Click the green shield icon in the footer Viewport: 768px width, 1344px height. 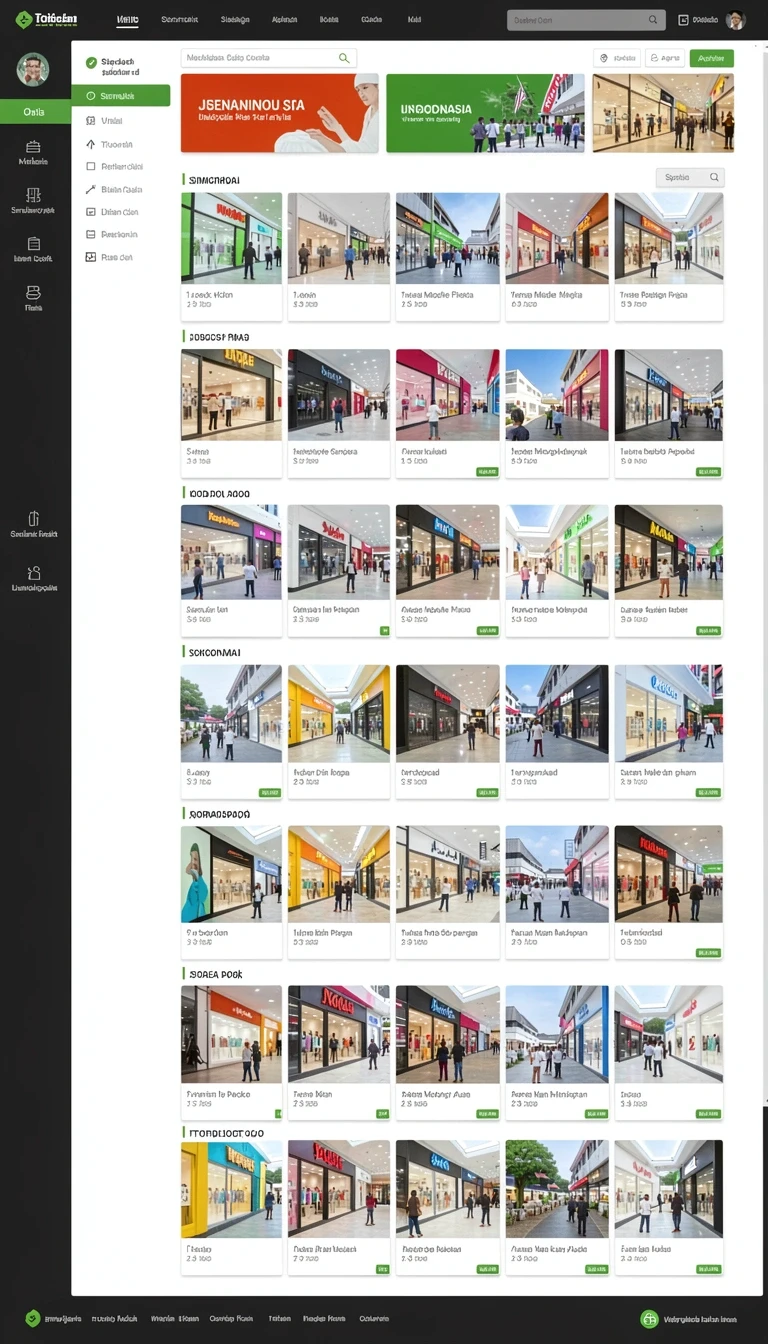[33, 1318]
